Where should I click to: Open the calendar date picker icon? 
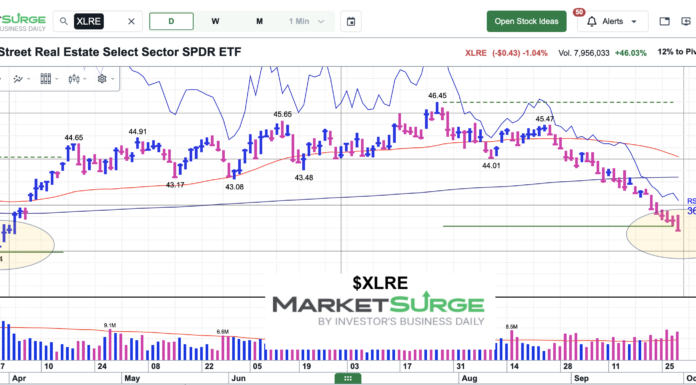point(351,21)
